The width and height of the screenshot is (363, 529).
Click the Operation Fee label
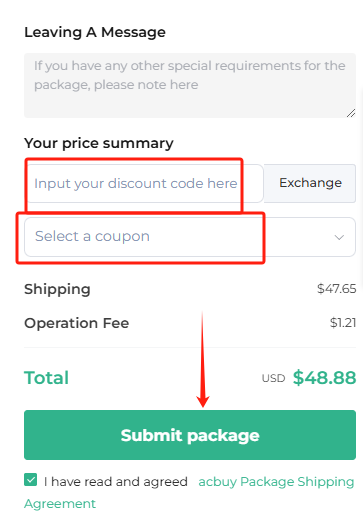[x=77, y=323]
